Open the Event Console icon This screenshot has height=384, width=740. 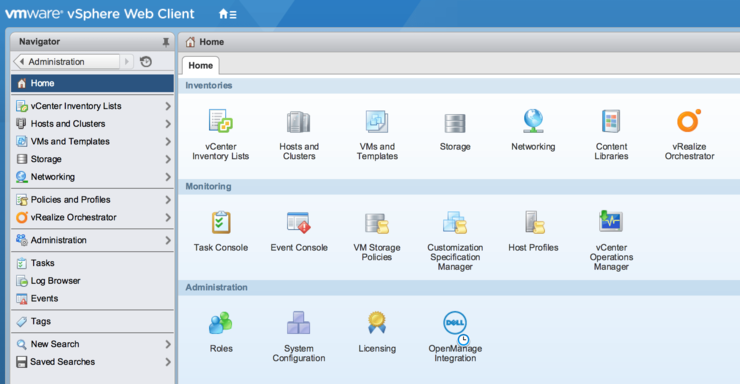click(x=298, y=222)
